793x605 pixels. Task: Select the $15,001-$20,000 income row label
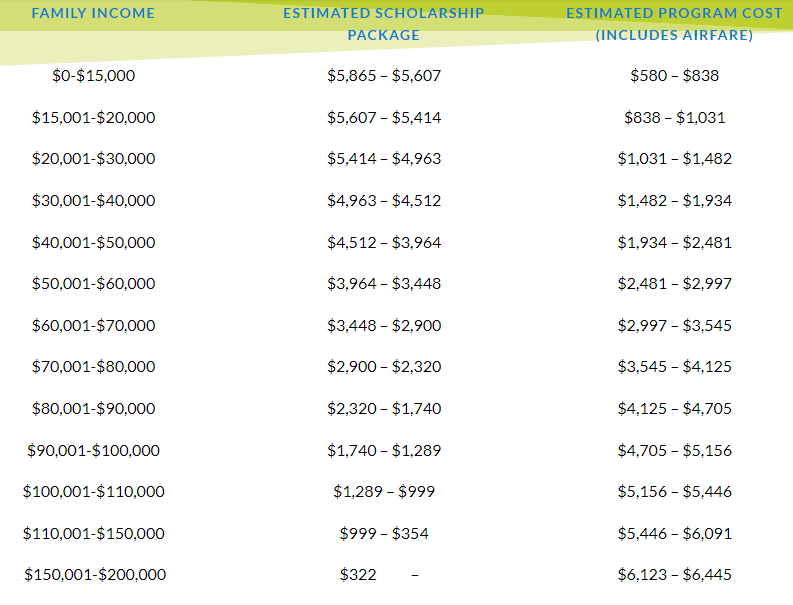94,117
